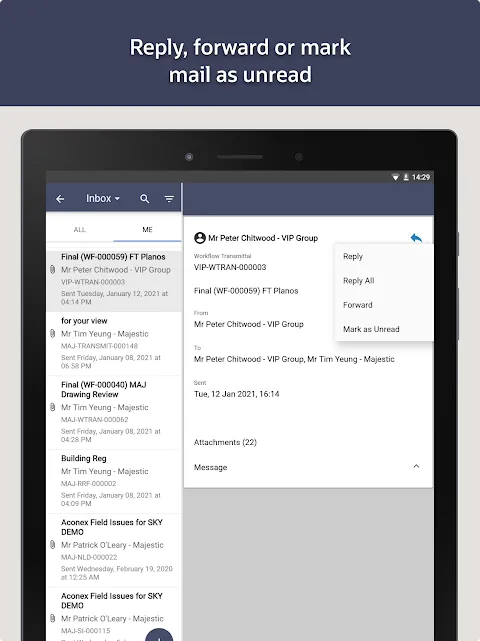Tap the back arrow in the Inbox header
The width and height of the screenshot is (480, 641).
60,199
